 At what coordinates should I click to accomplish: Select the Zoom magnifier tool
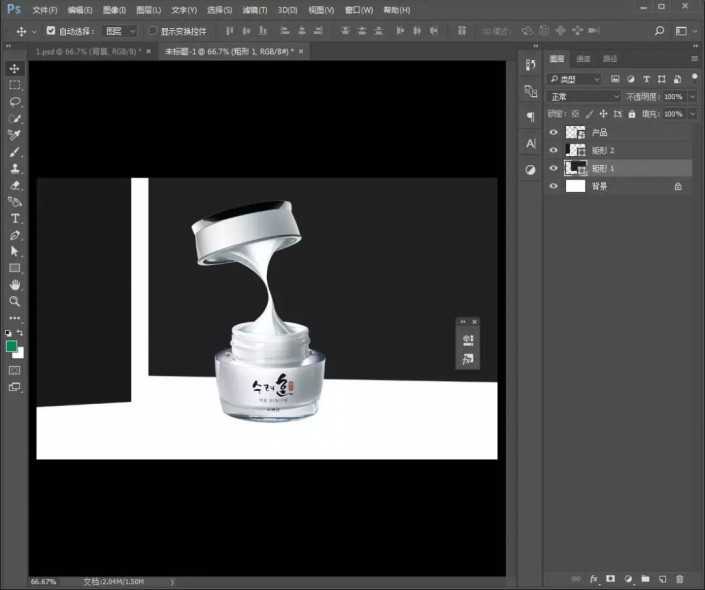click(x=15, y=301)
